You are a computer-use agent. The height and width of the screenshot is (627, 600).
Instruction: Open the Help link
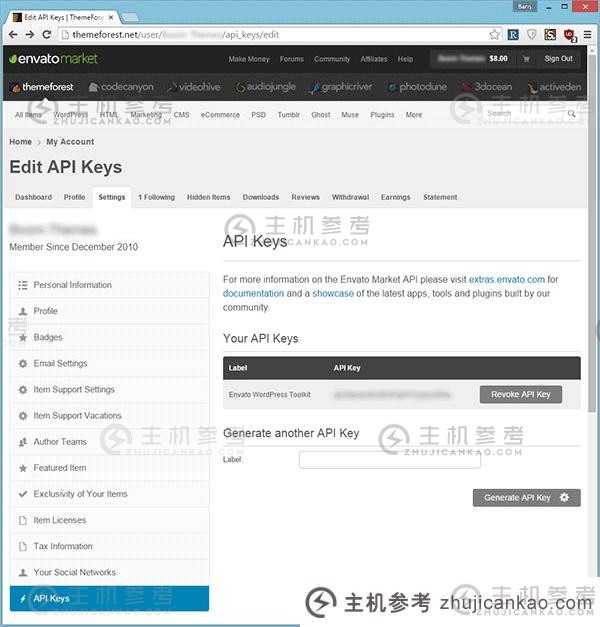coord(405,59)
